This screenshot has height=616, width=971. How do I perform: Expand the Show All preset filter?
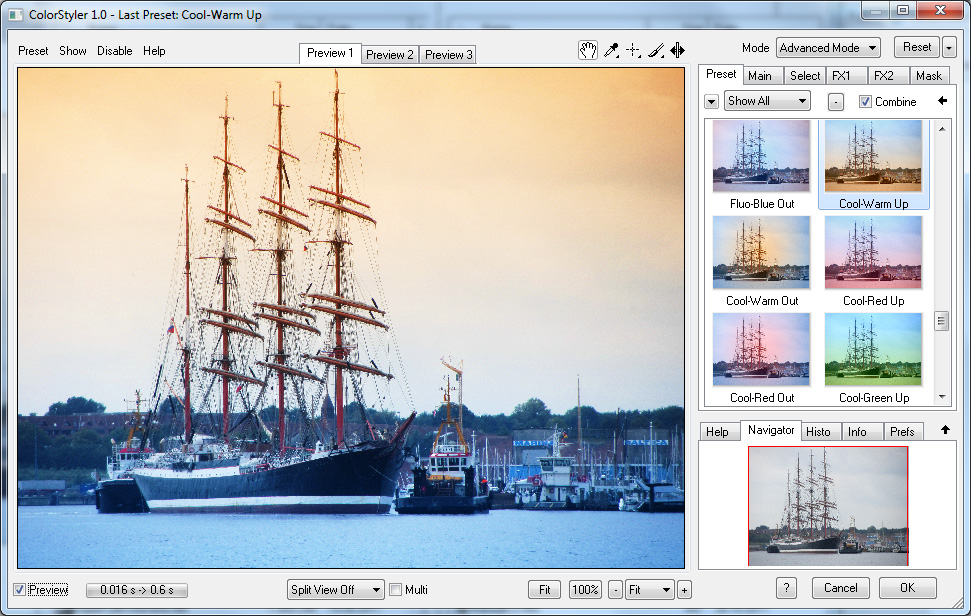pyautogui.click(x=767, y=101)
